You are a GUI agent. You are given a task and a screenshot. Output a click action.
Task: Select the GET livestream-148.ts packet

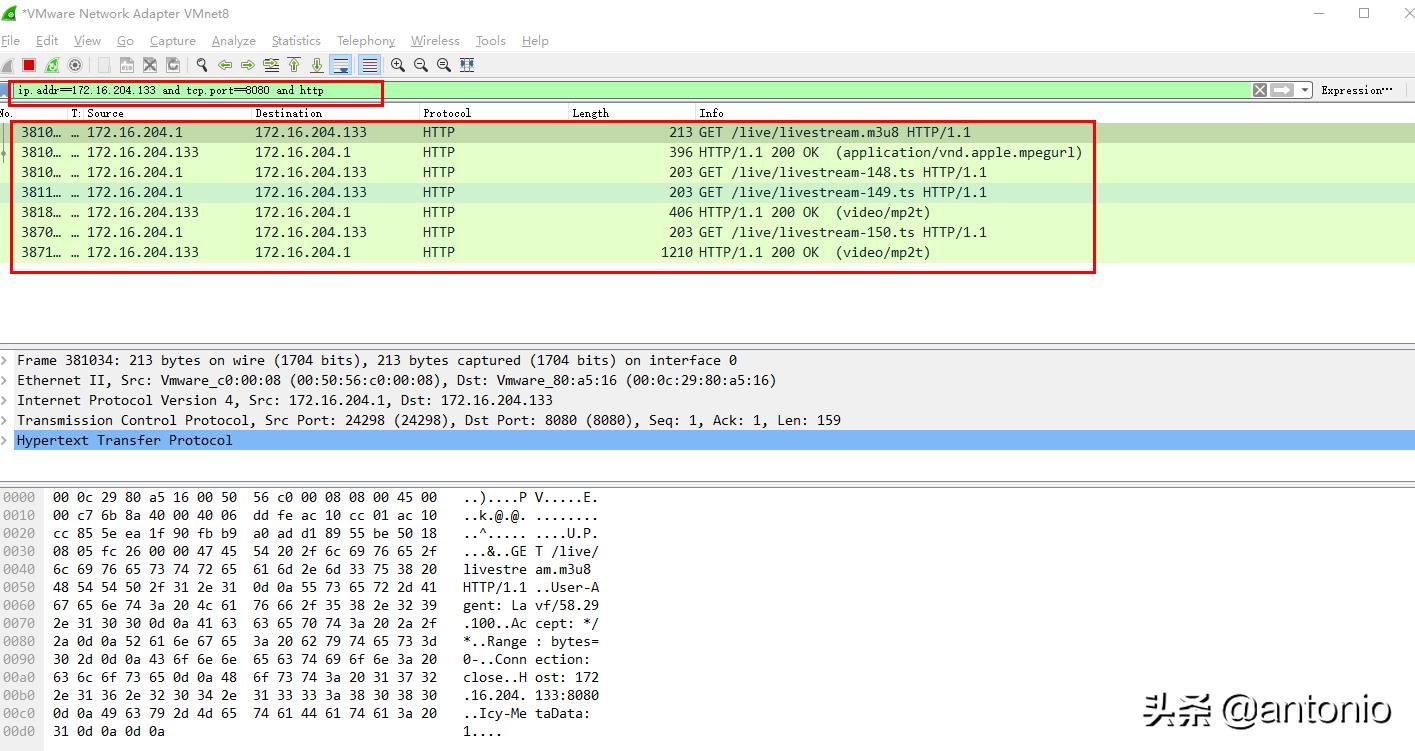pyautogui.click(x=707, y=172)
